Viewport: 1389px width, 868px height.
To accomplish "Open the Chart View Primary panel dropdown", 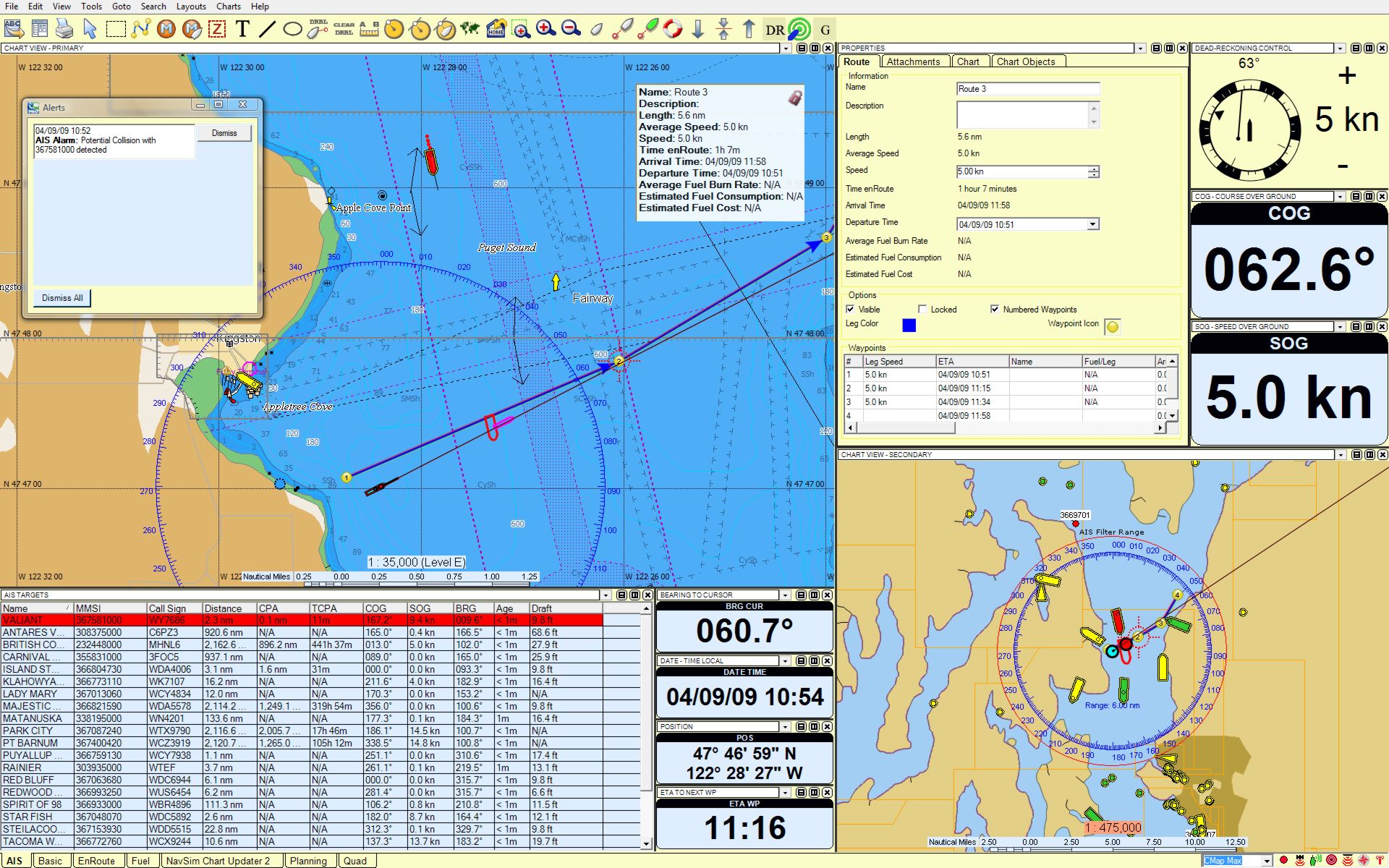I will [786, 48].
